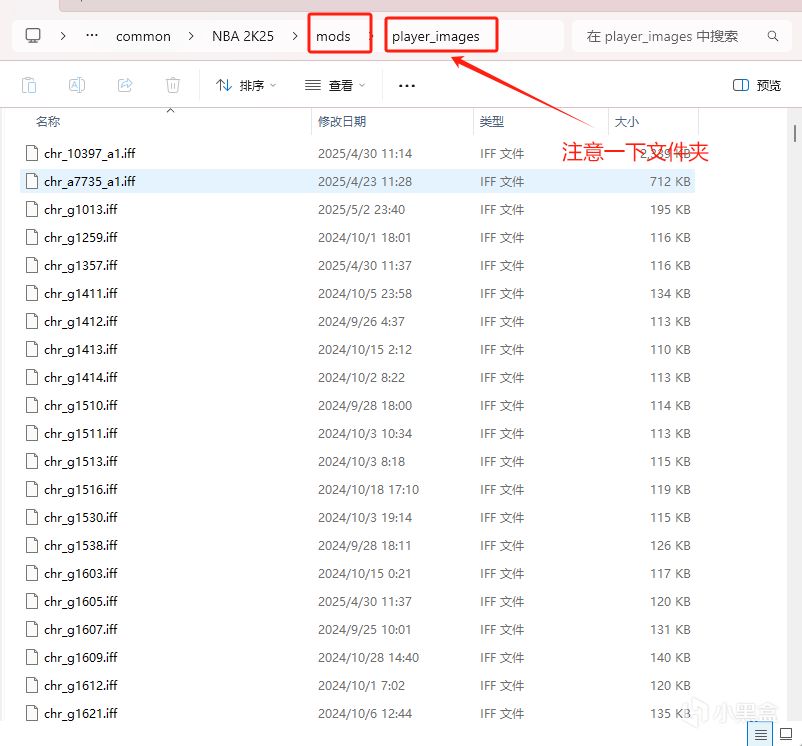Open the See more ellipsis toolbar menu
The image size is (802, 746).
pos(407,86)
